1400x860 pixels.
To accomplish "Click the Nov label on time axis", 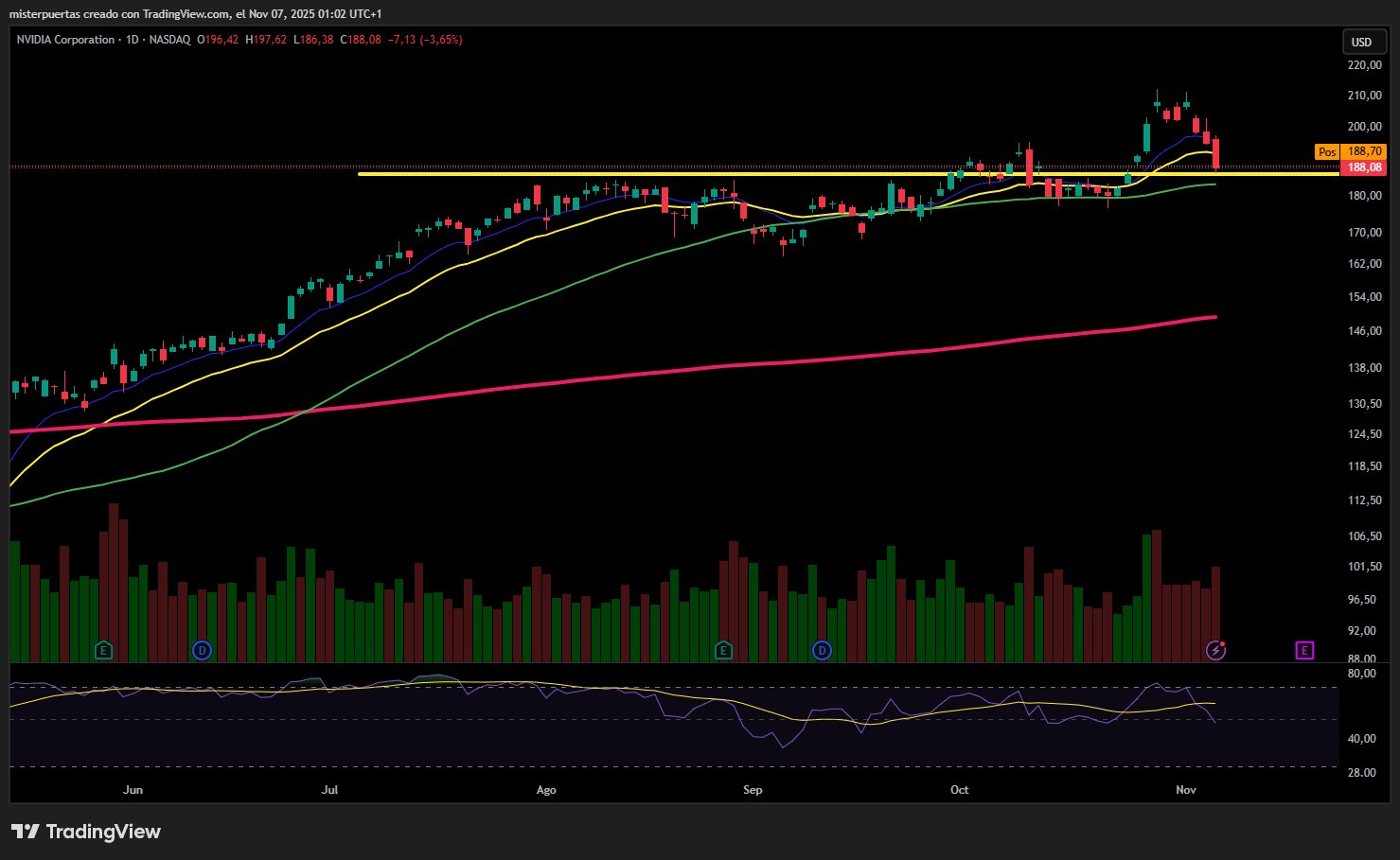I will coord(1186,790).
